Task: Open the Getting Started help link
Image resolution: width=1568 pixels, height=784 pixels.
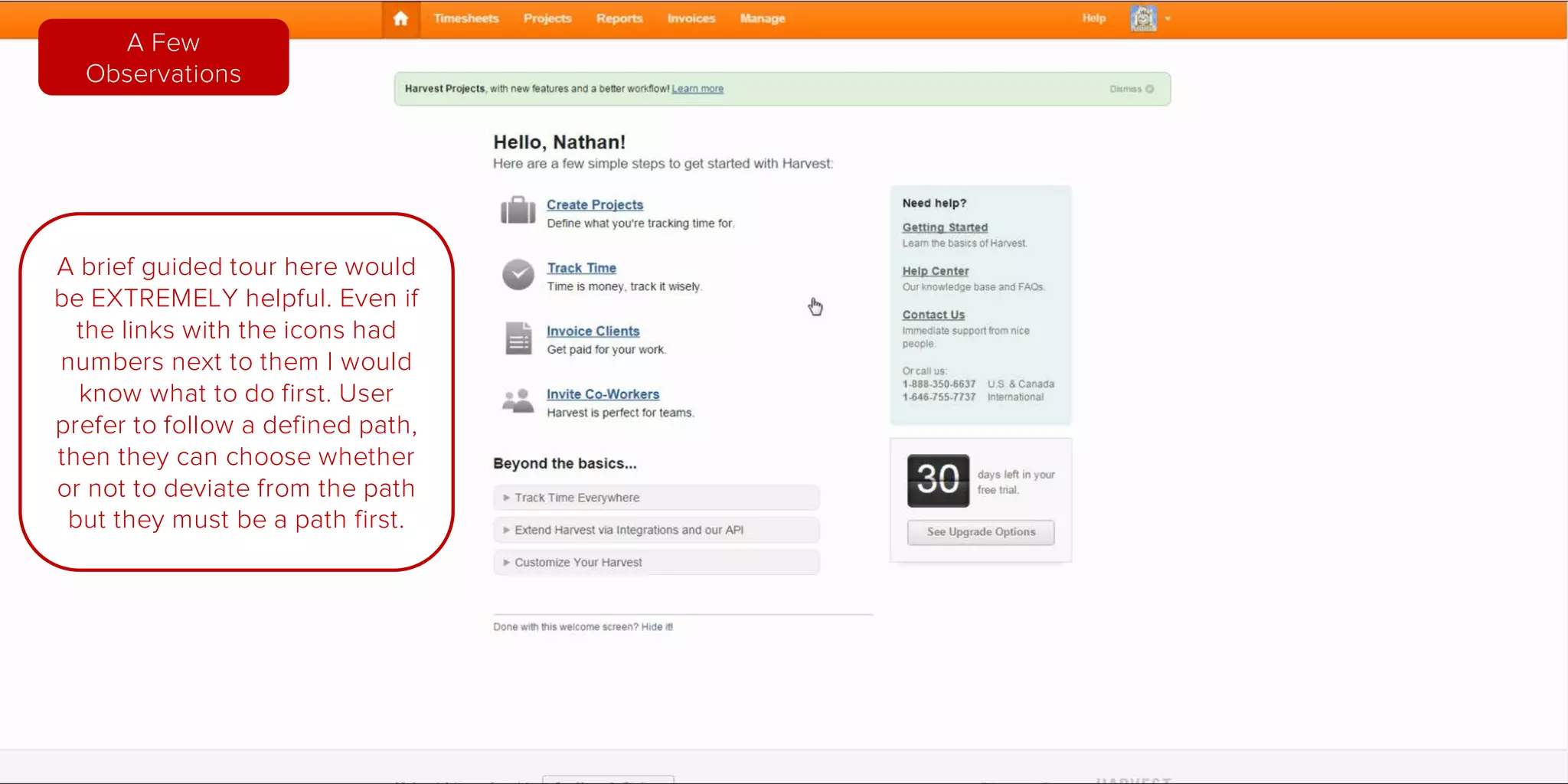Action: pos(945,227)
